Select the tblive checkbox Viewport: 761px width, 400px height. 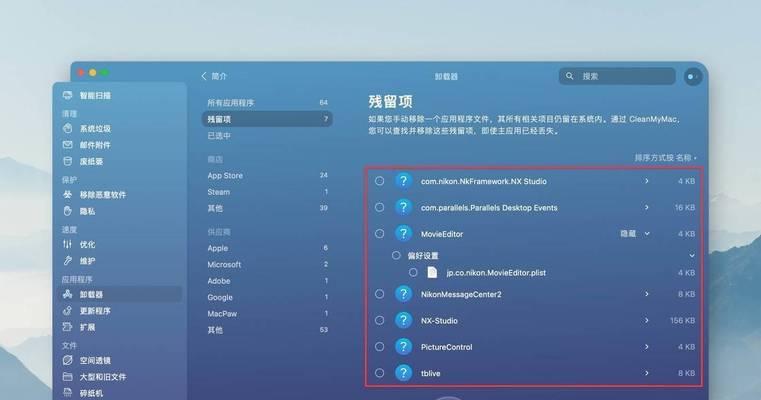380,373
